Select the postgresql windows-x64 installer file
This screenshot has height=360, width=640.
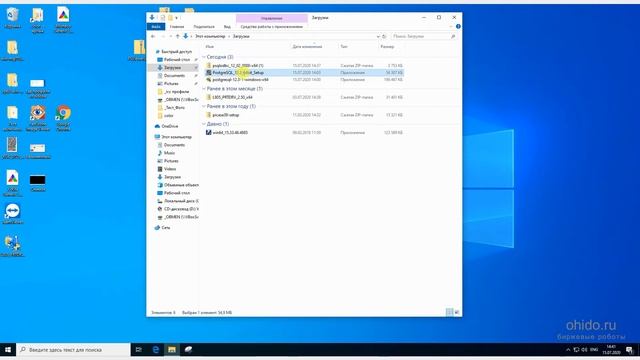pyautogui.click(x=304, y=80)
